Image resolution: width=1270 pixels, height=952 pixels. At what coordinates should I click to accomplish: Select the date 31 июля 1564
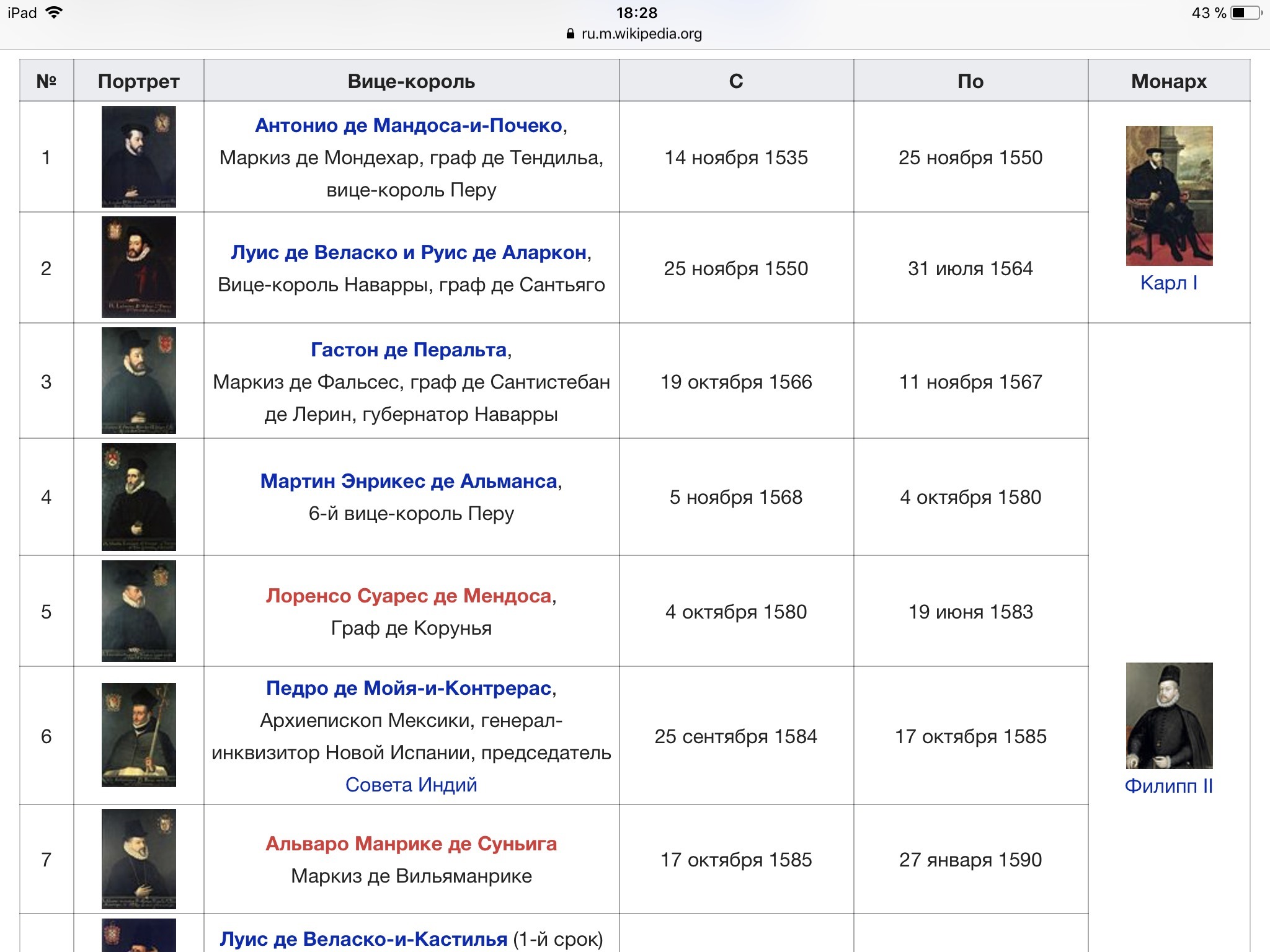click(x=970, y=268)
